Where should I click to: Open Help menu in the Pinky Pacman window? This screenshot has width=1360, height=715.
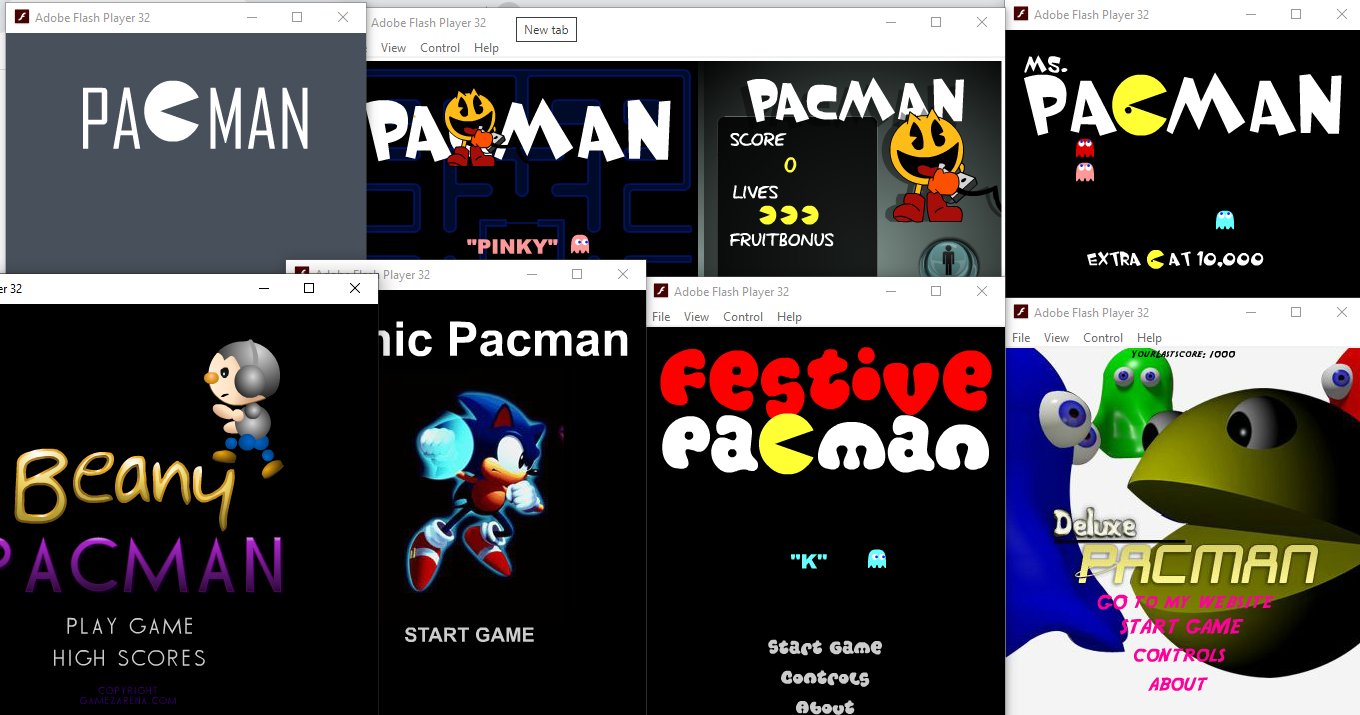coord(486,48)
